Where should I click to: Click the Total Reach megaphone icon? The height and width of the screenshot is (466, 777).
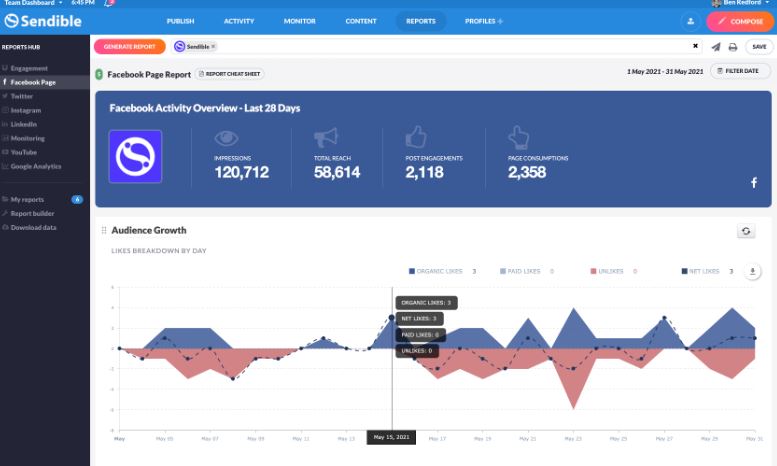[326, 138]
